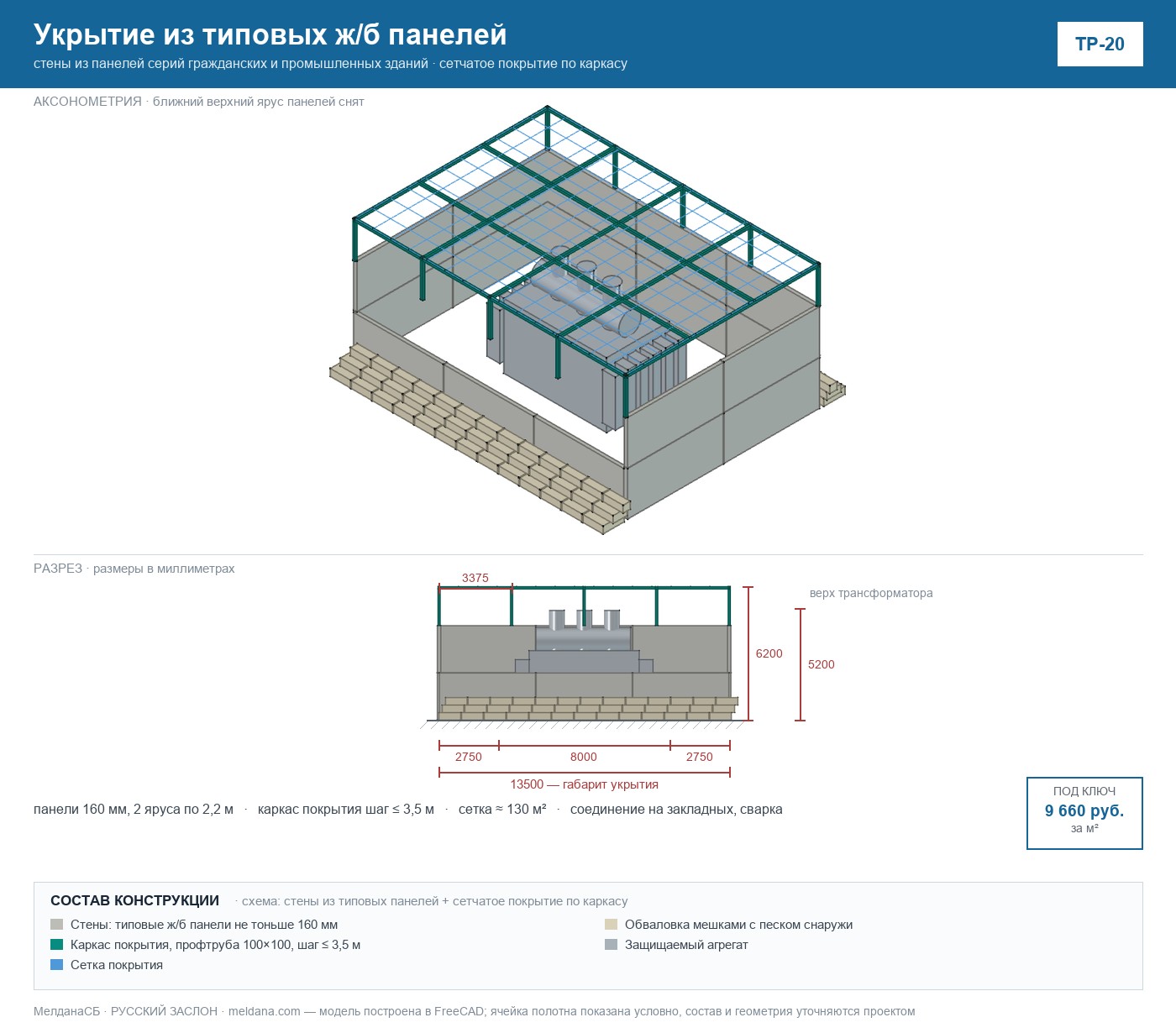1176x1033 pixels.
Task: Click the meldana.com text in the footer
Action: pos(264,1011)
